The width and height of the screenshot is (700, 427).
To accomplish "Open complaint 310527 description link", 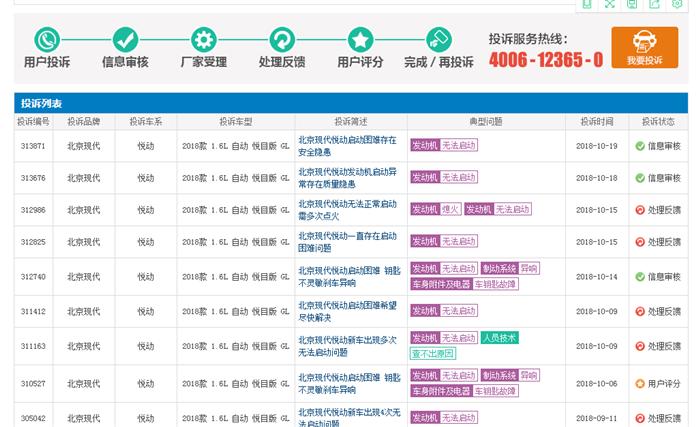I will (x=349, y=384).
